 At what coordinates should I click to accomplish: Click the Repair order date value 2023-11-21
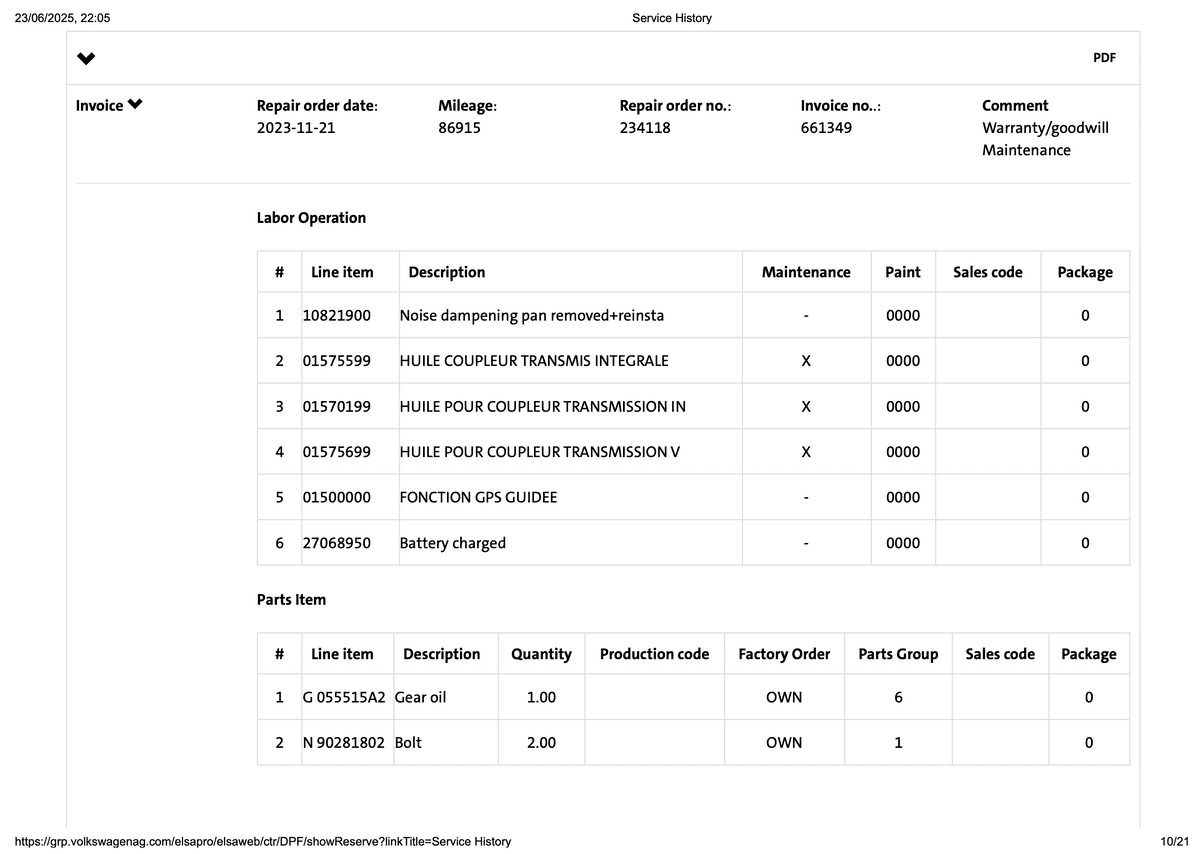pos(296,128)
